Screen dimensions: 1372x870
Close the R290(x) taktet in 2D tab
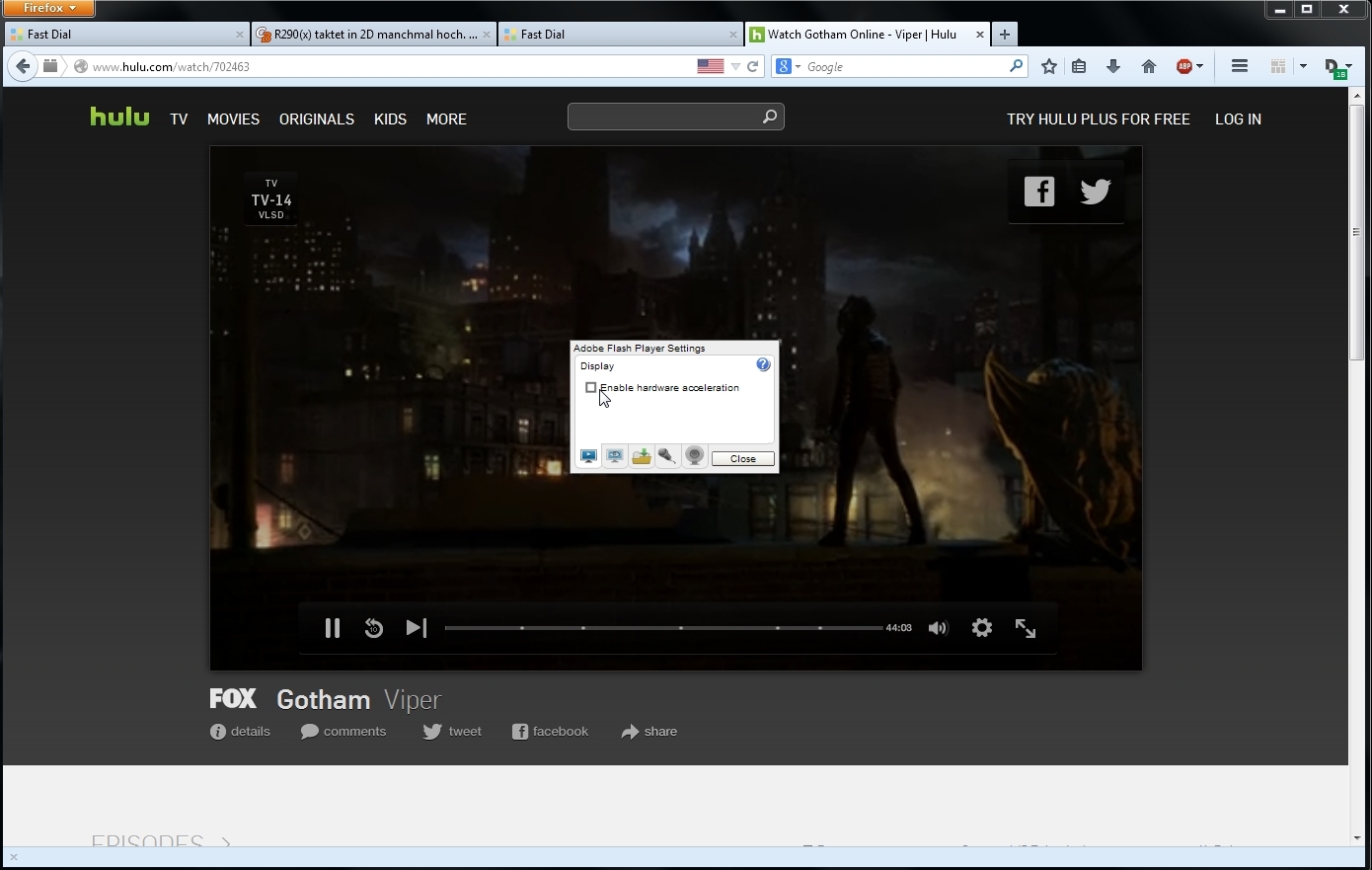pyautogui.click(x=487, y=35)
